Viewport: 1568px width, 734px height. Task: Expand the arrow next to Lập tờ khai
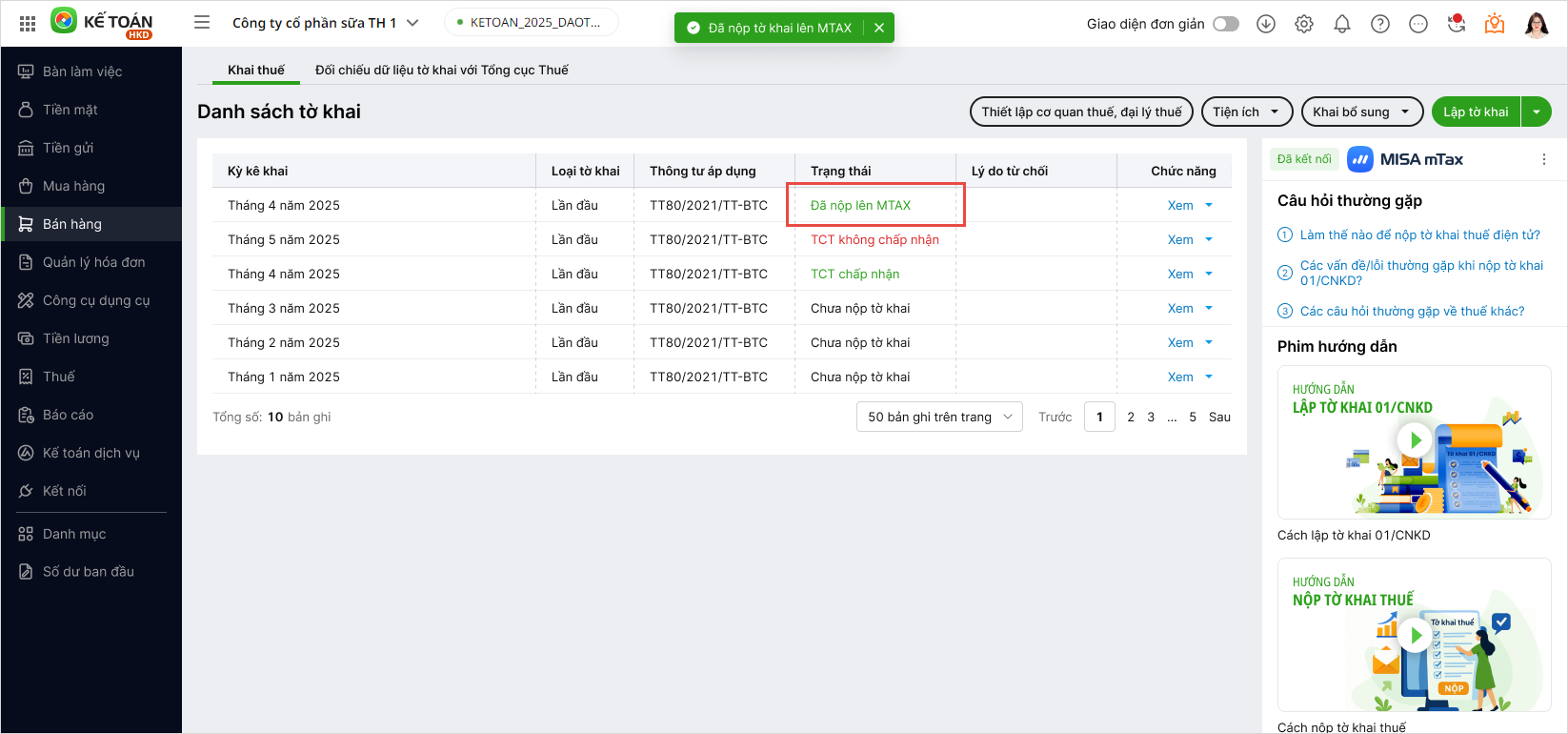pyautogui.click(x=1537, y=112)
